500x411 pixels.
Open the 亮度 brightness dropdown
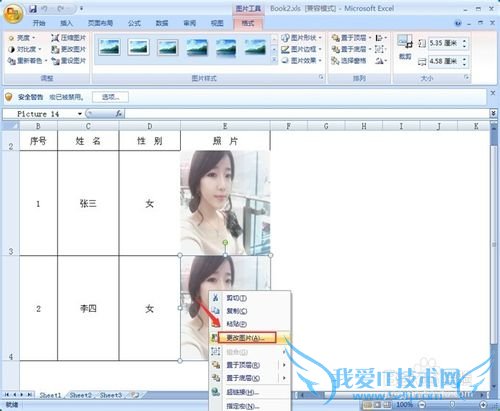click(22, 38)
